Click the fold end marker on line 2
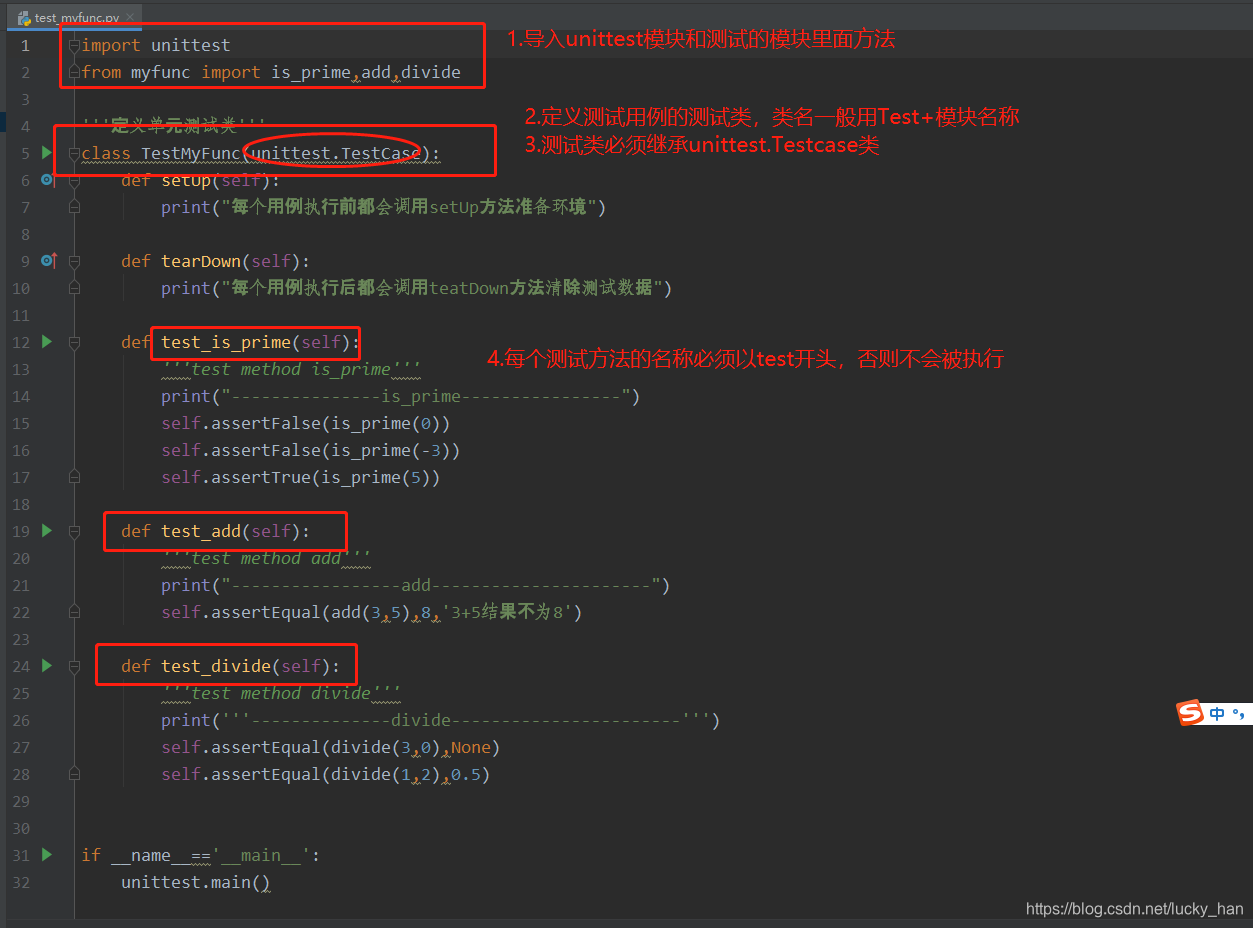The height and width of the screenshot is (928, 1253). [74, 72]
